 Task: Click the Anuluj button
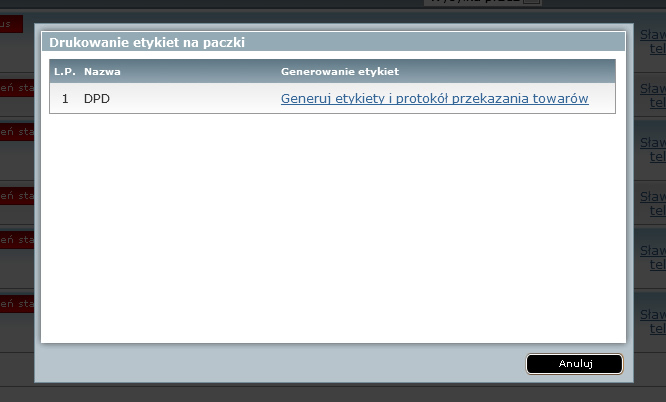point(574,364)
